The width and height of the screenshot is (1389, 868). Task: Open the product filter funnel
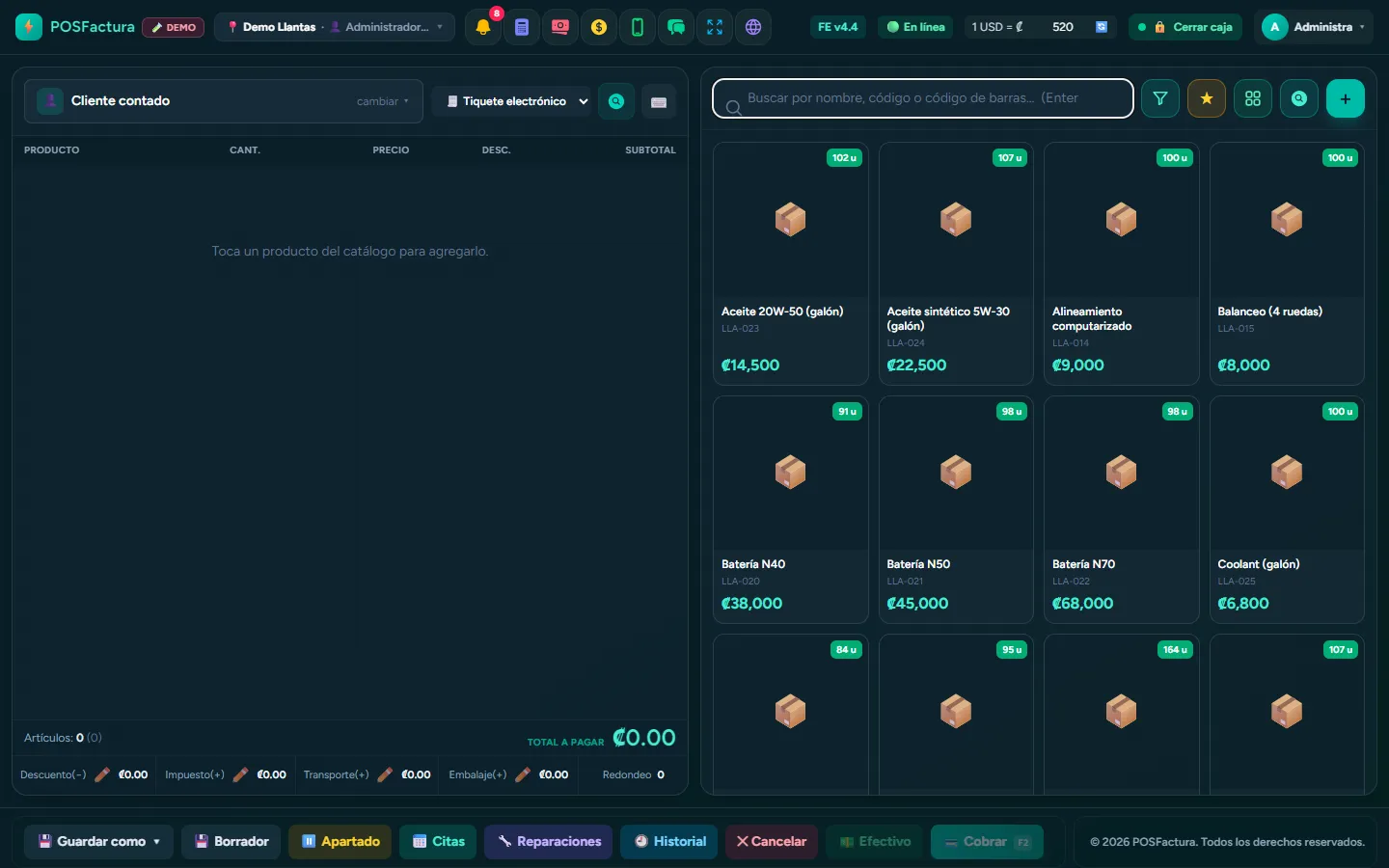click(x=1160, y=98)
